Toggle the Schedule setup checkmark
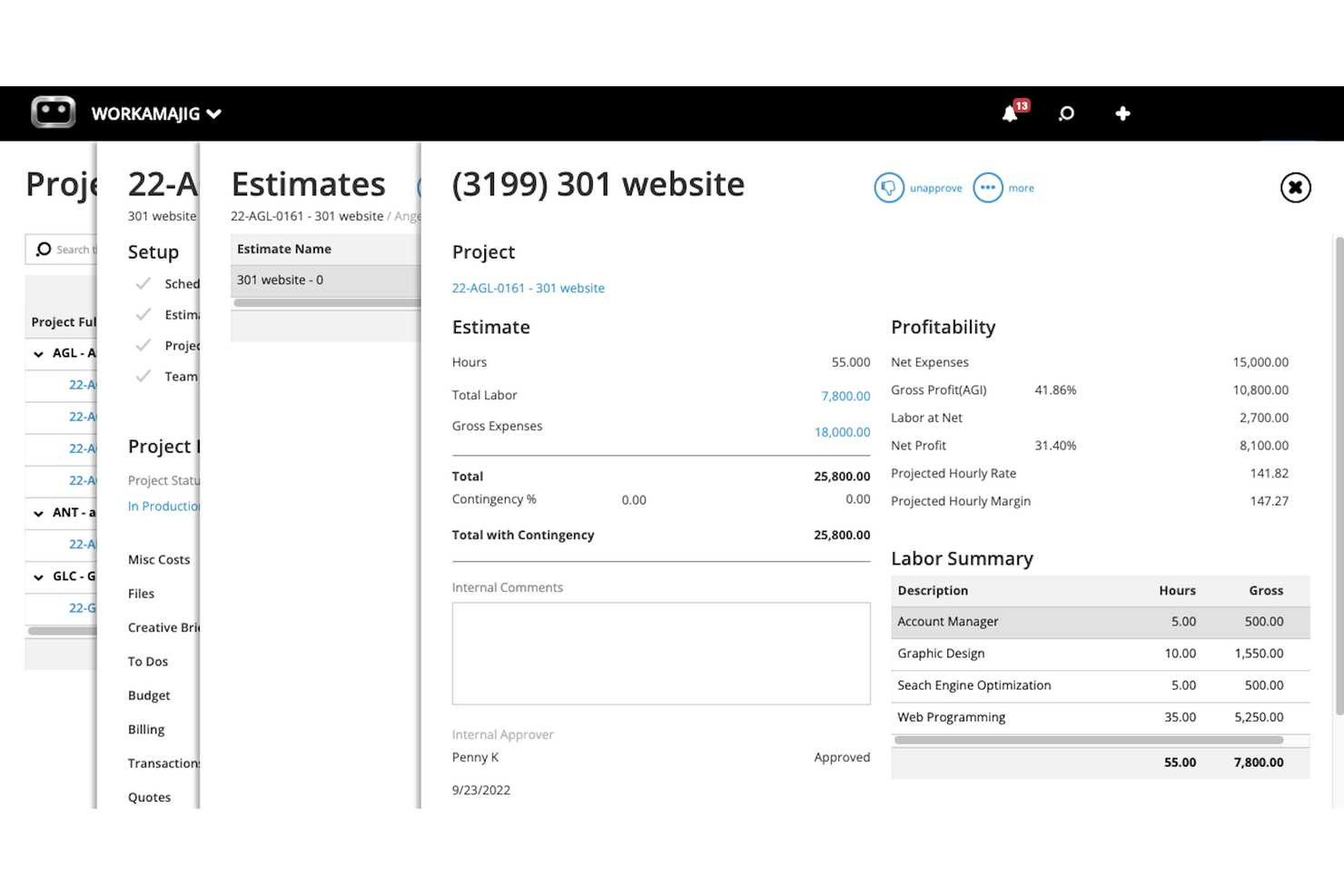 (143, 283)
